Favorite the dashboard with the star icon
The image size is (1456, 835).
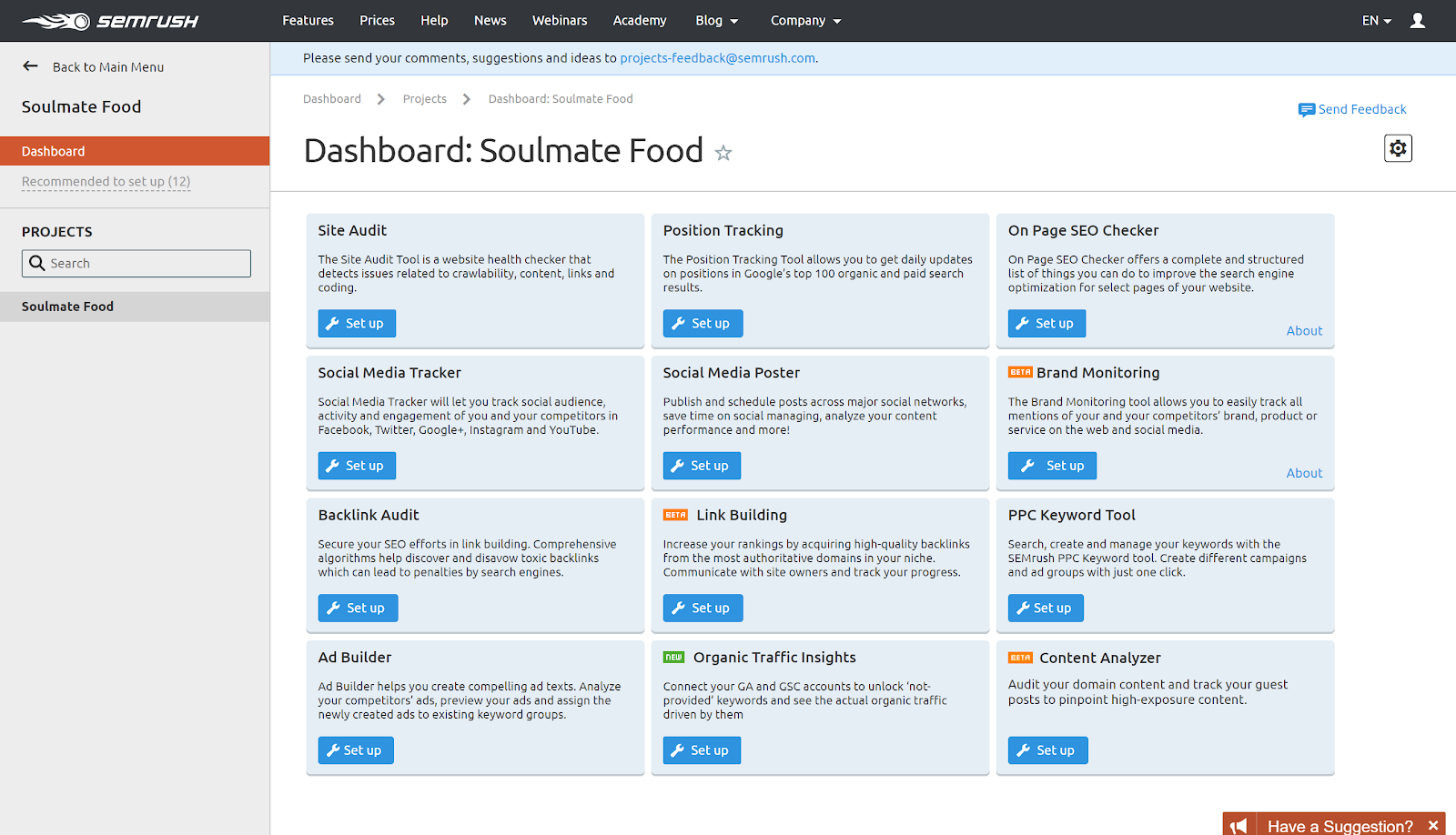(x=723, y=153)
